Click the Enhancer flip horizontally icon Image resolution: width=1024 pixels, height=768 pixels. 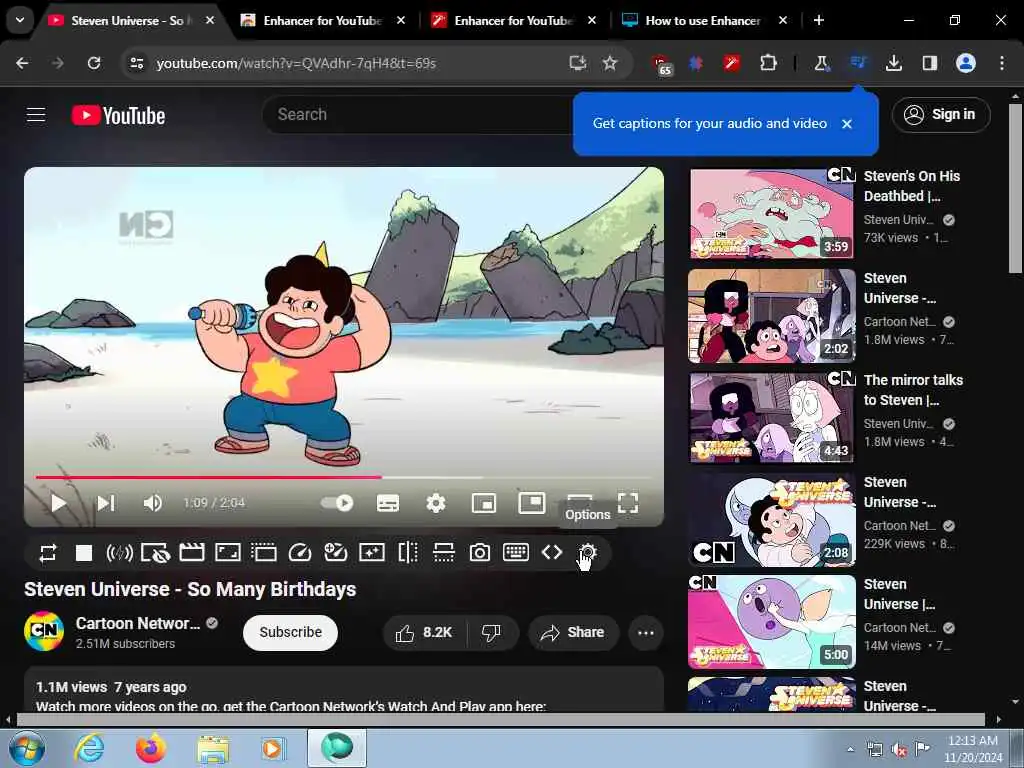coord(408,553)
